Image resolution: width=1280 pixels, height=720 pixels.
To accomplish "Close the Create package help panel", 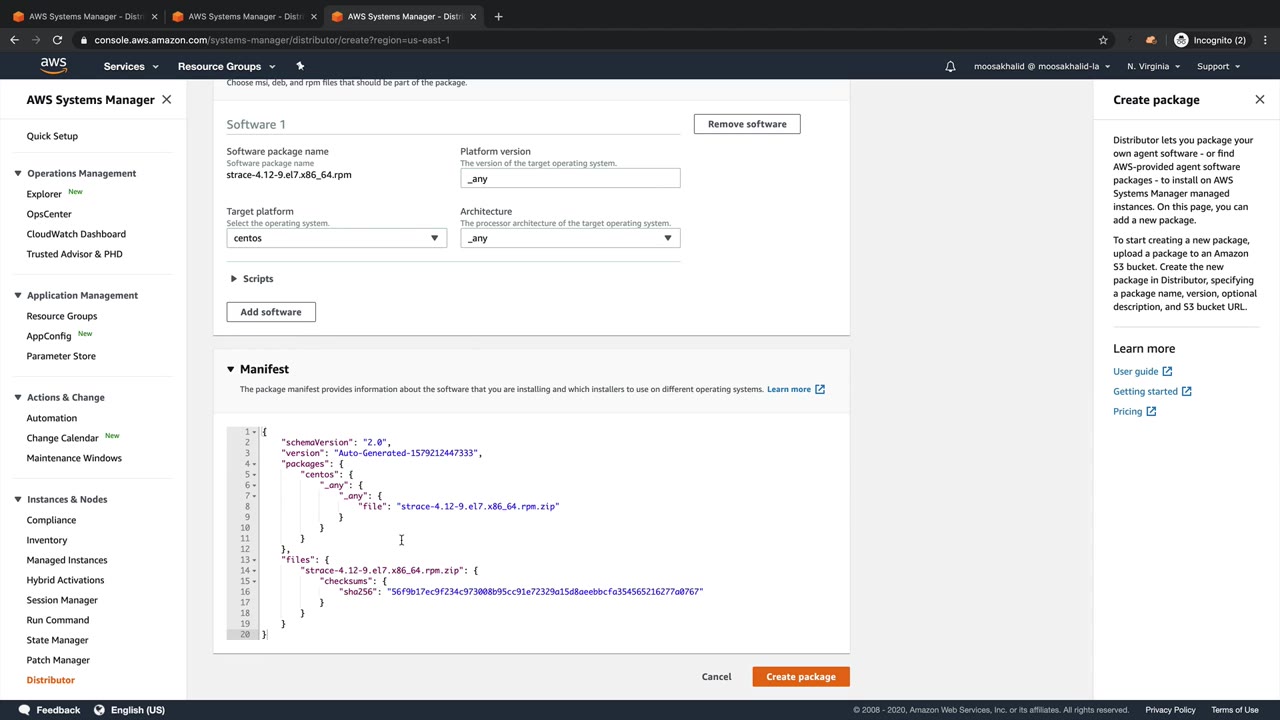I will [1259, 100].
